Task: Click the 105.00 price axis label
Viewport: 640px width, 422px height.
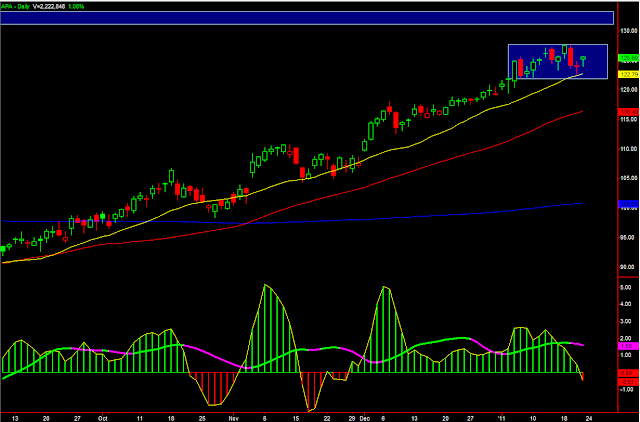Action: tap(629, 178)
